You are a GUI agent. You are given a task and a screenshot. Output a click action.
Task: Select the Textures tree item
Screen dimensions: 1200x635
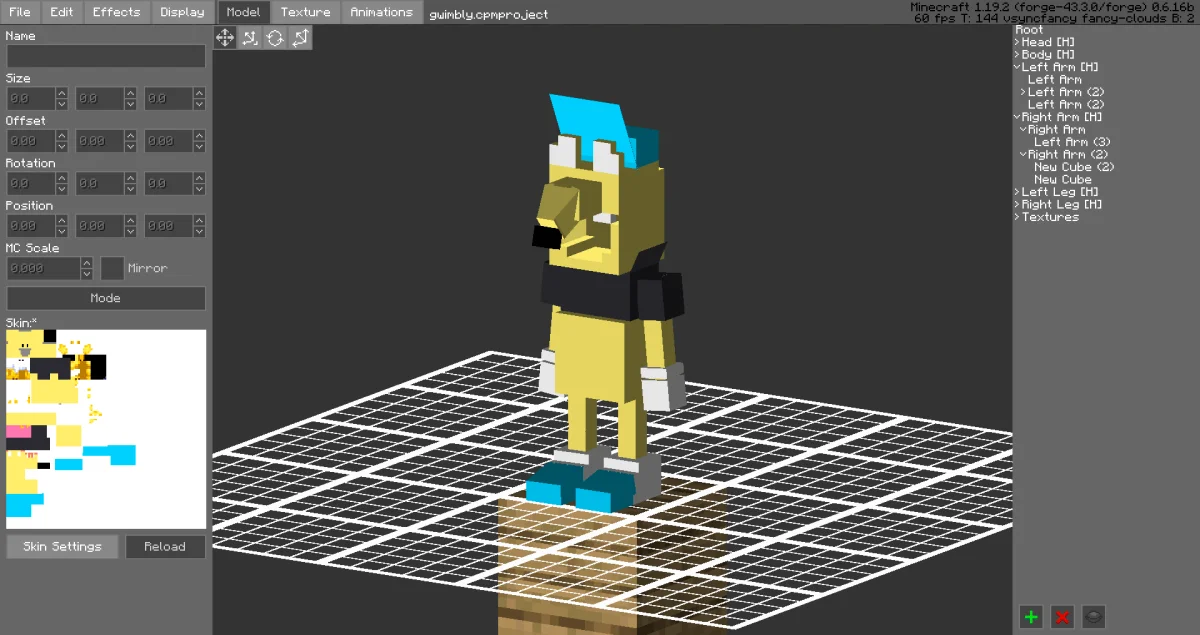[x=1050, y=217]
